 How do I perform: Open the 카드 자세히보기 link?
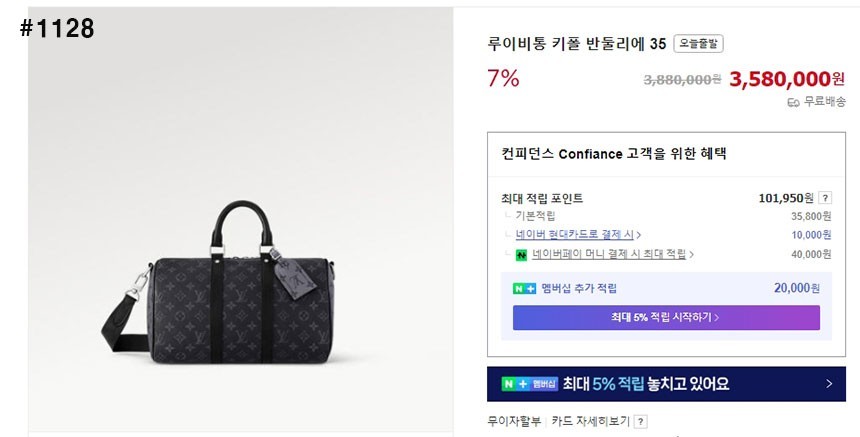[593, 422]
